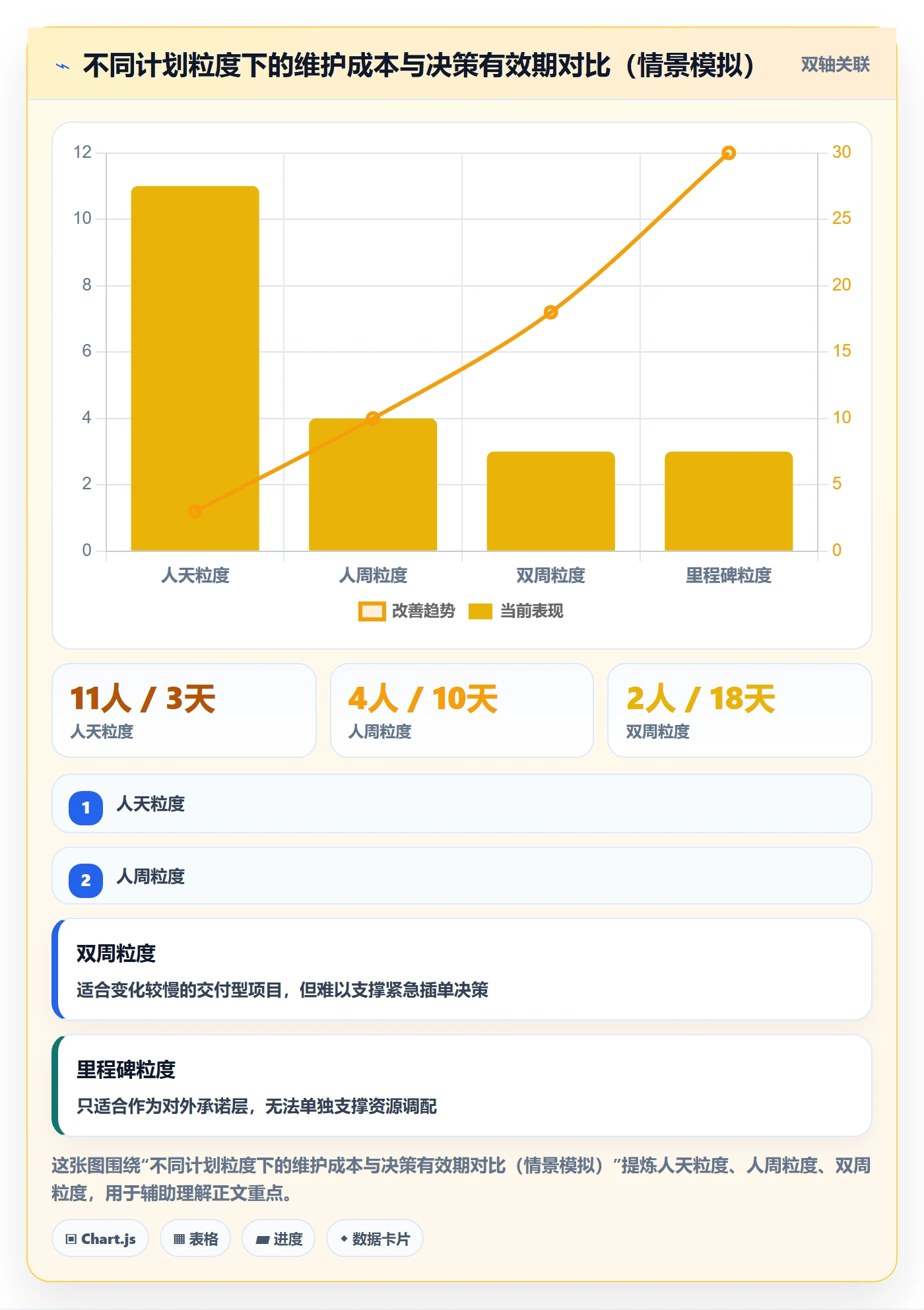Image resolution: width=924 pixels, height=1310 pixels.
Task: Select the 人天粒度 progress row
Action: [x=462, y=804]
